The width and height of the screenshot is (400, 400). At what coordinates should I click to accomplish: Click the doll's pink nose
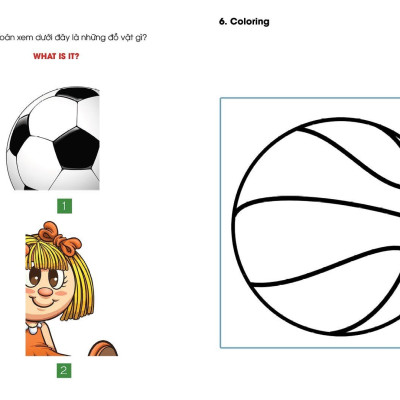45,292
